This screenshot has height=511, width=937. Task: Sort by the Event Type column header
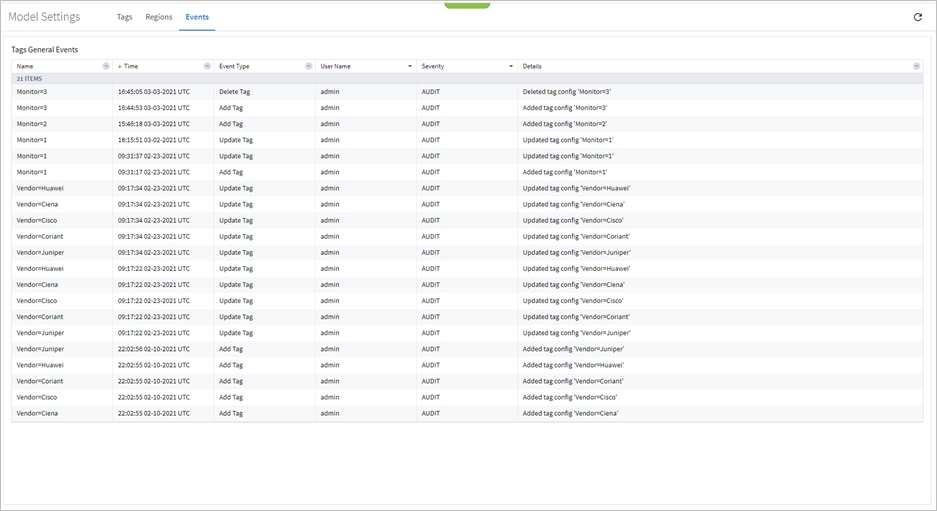pos(234,66)
